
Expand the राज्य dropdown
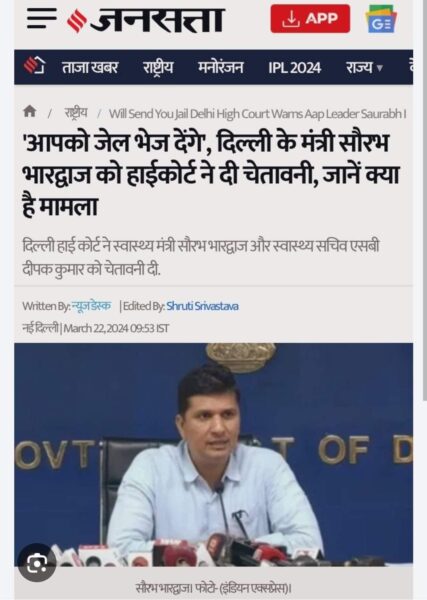click(x=364, y=68)
